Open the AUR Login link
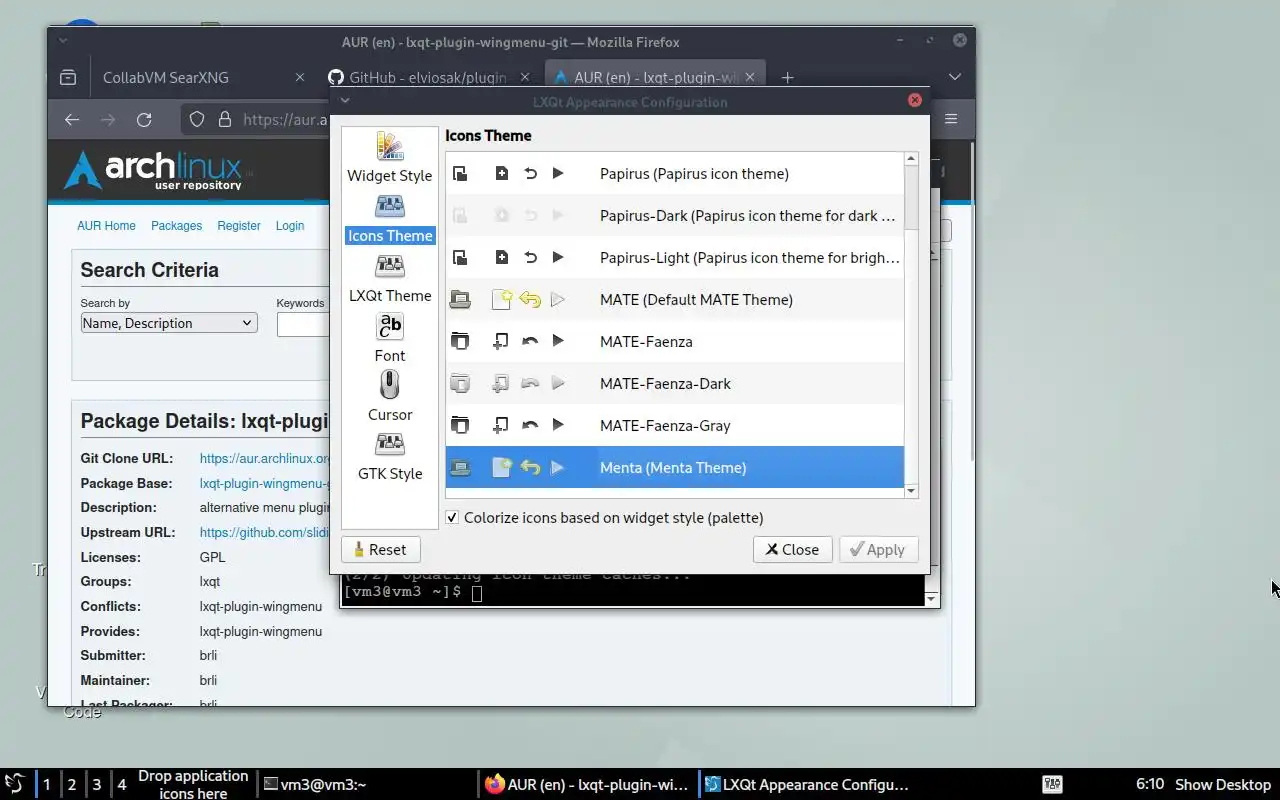 click(x=290, y=225)
